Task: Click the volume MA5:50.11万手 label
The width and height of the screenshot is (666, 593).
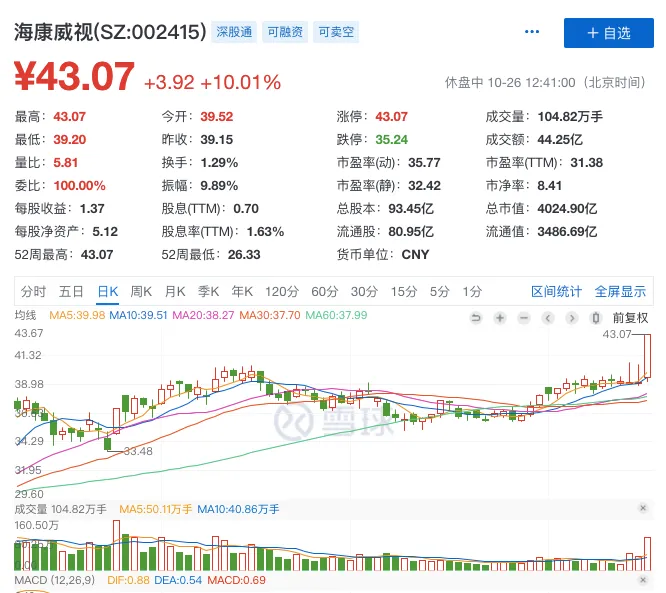Action: [x=155, y=509]
